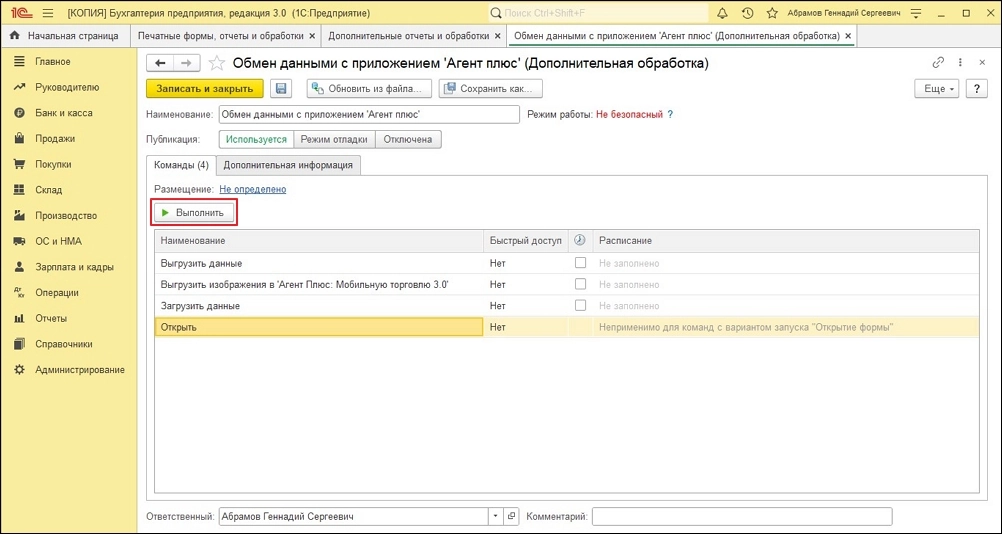Copy link to form chain icon

pyautogui.click(x=938, y=63)
